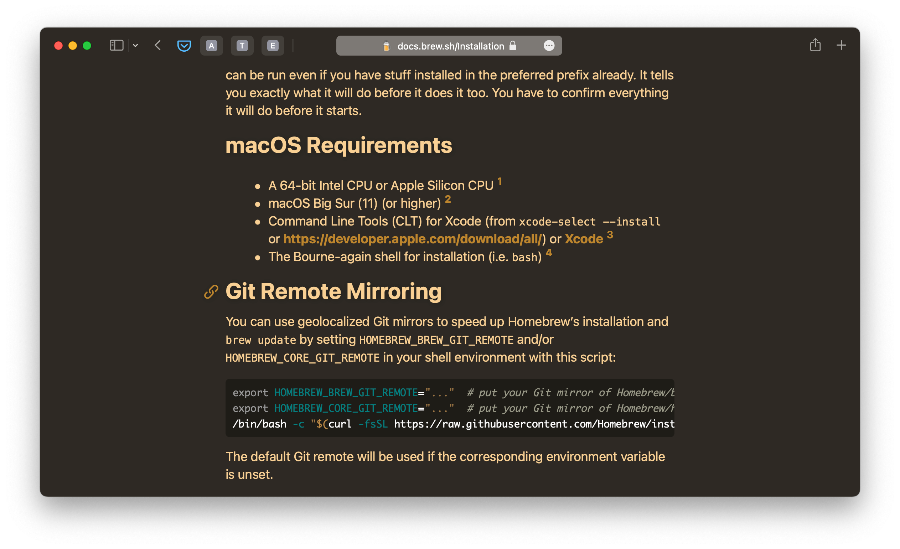Enter full screen with green button

pyautogui.click(x=87, y=45)
